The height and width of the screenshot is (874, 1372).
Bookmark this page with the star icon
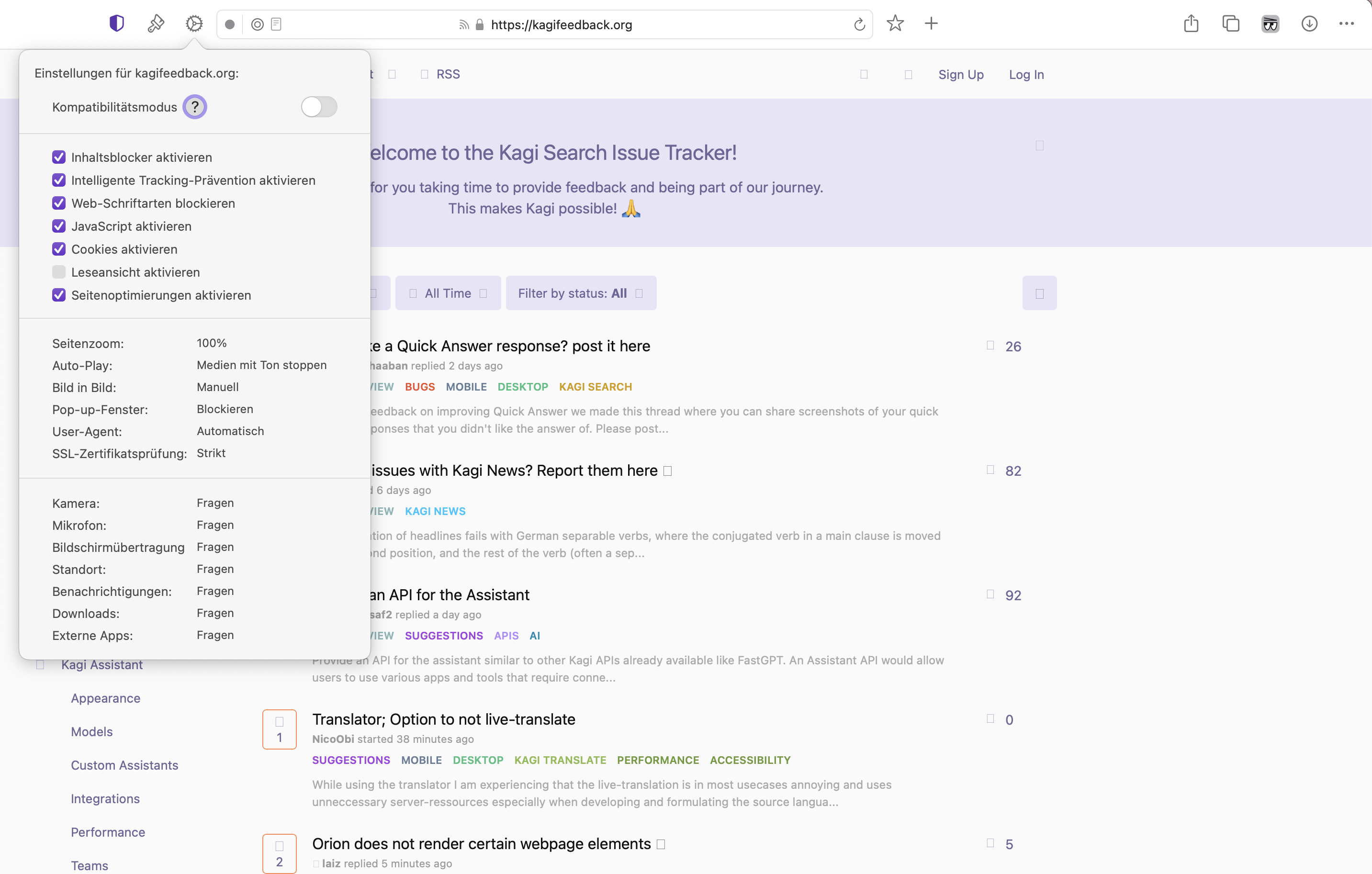[895, 23]
